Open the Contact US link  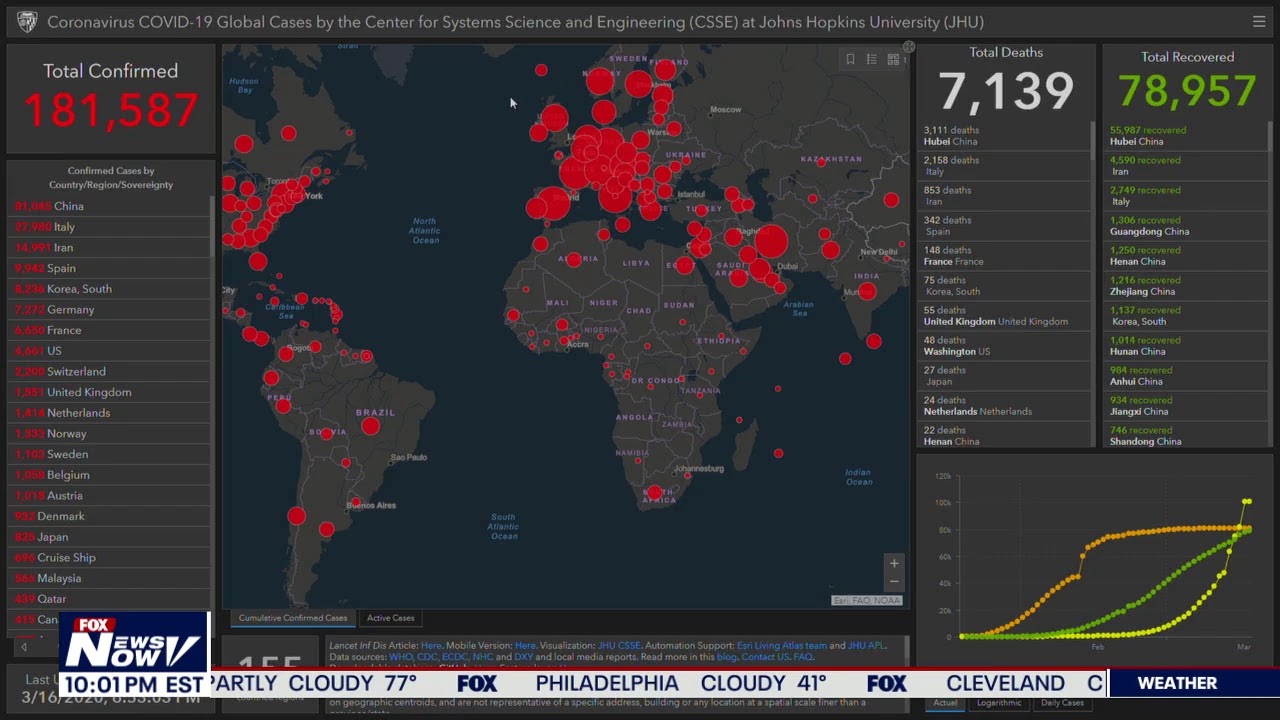(765, 657)
